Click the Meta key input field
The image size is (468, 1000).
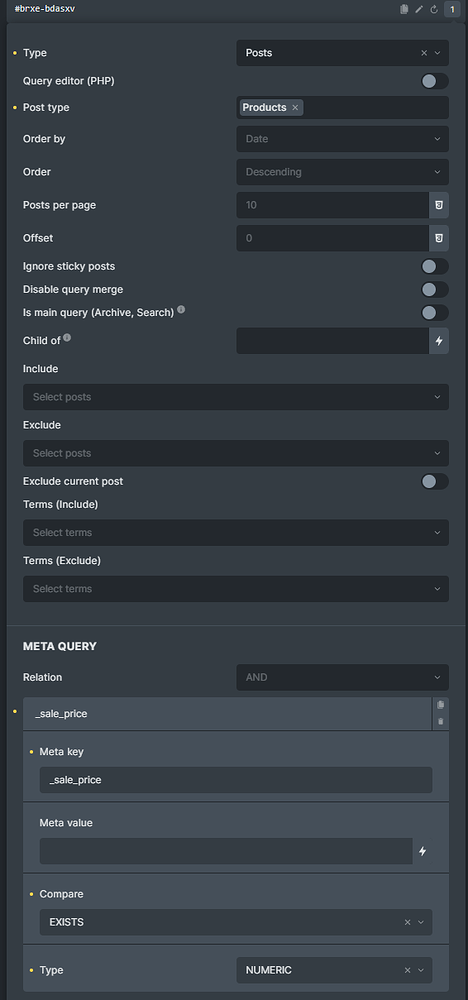(236, 780)
